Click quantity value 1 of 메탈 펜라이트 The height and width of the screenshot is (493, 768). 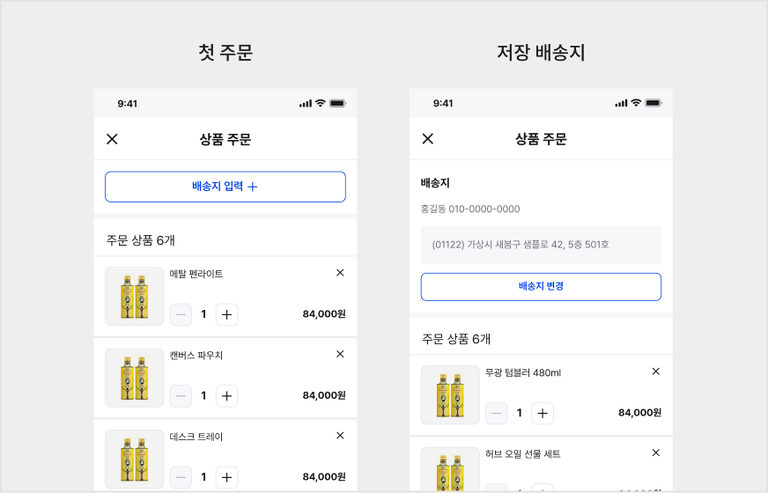point(204,314)
